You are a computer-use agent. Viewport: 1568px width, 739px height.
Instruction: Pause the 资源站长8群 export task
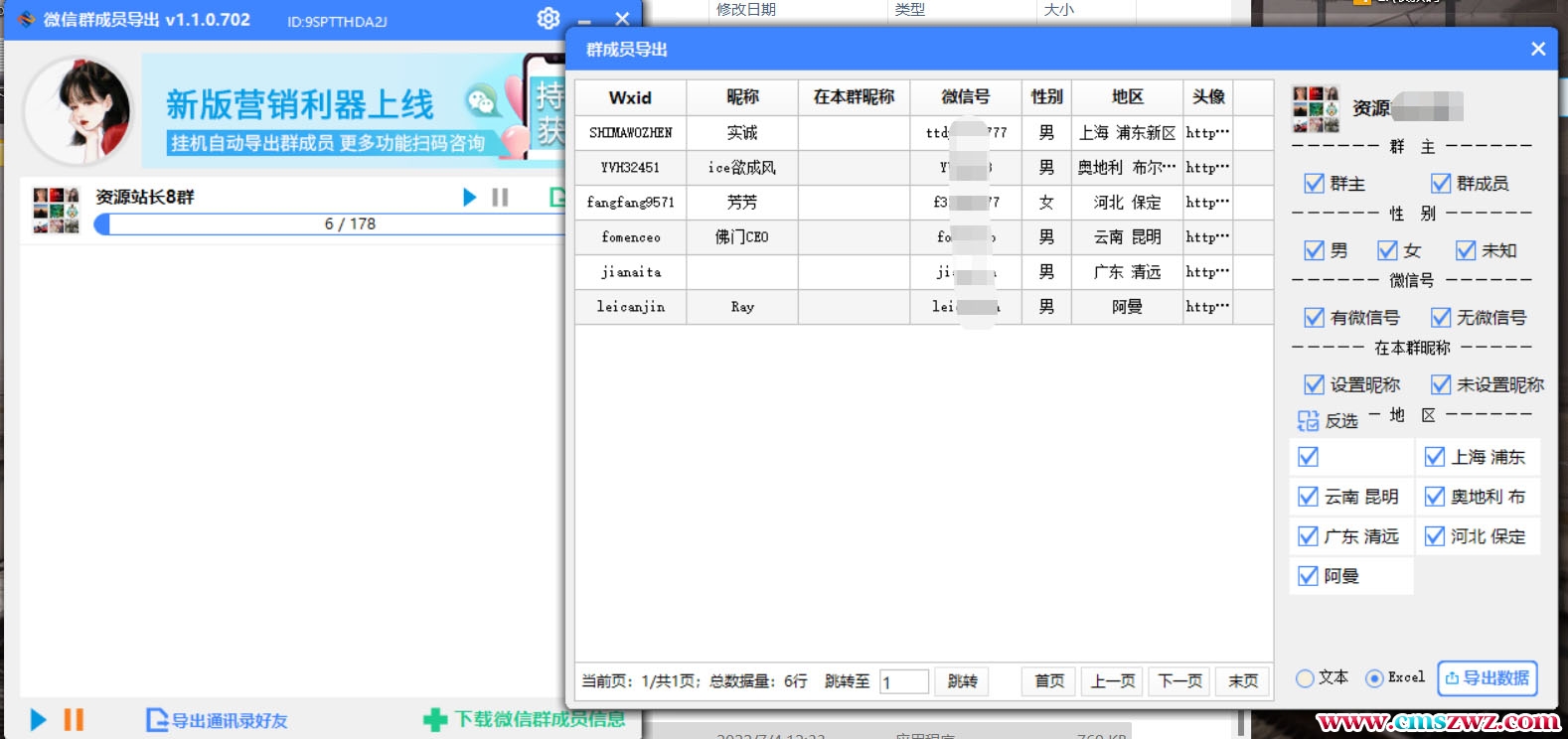coord(500,197)
